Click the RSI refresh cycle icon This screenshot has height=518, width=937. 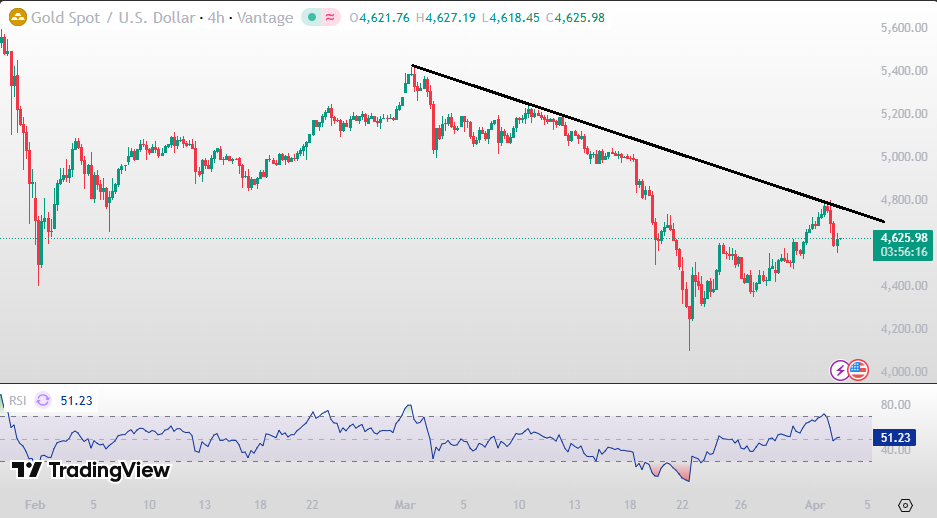pos(43,400)
